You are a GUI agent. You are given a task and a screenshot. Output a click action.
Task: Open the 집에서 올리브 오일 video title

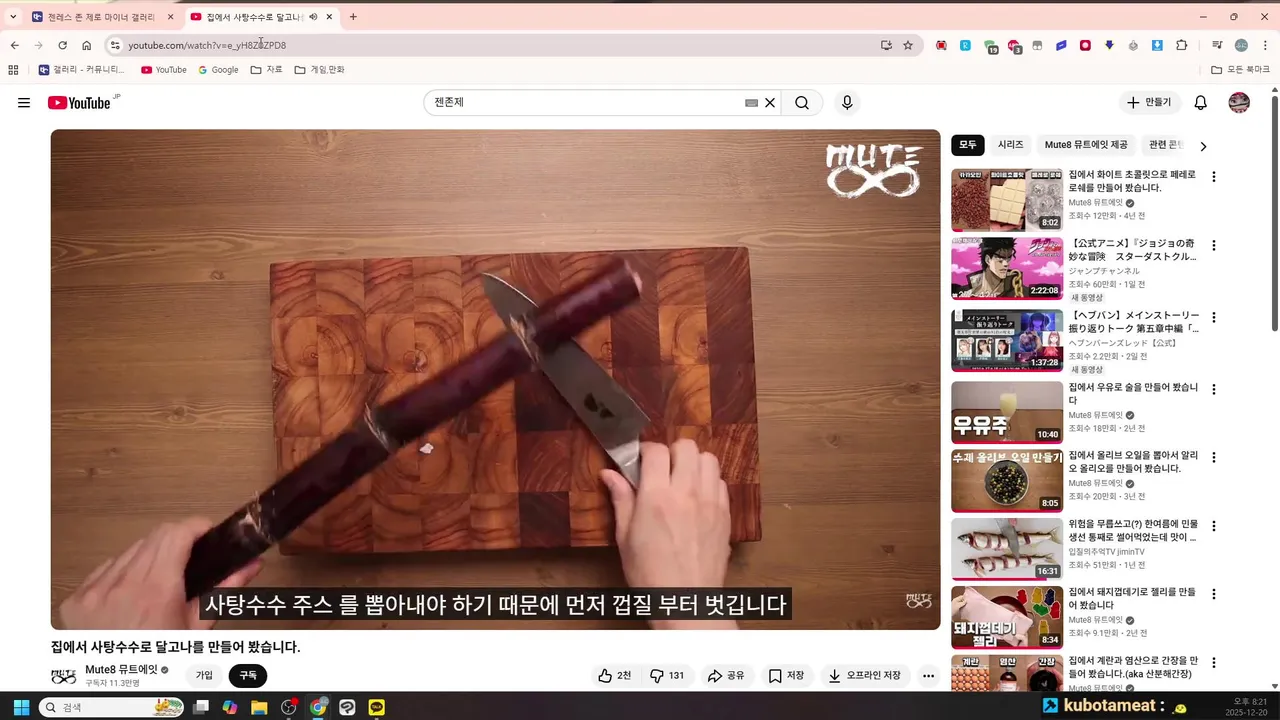pyautogui.click(x=1133, y=462)
